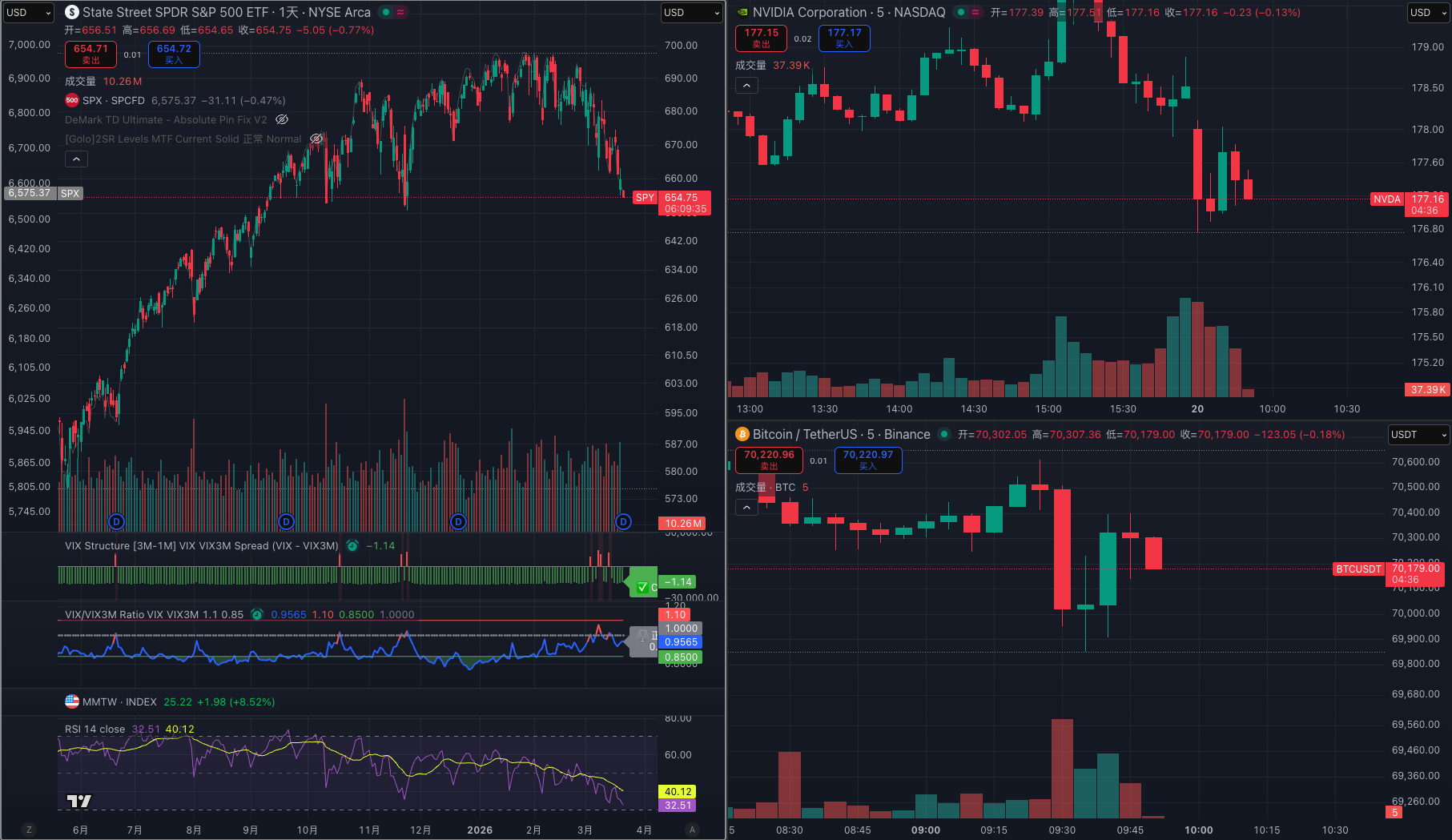Click the dividend D marker near September
The image size is (1452, 840).
pos(286,522)
